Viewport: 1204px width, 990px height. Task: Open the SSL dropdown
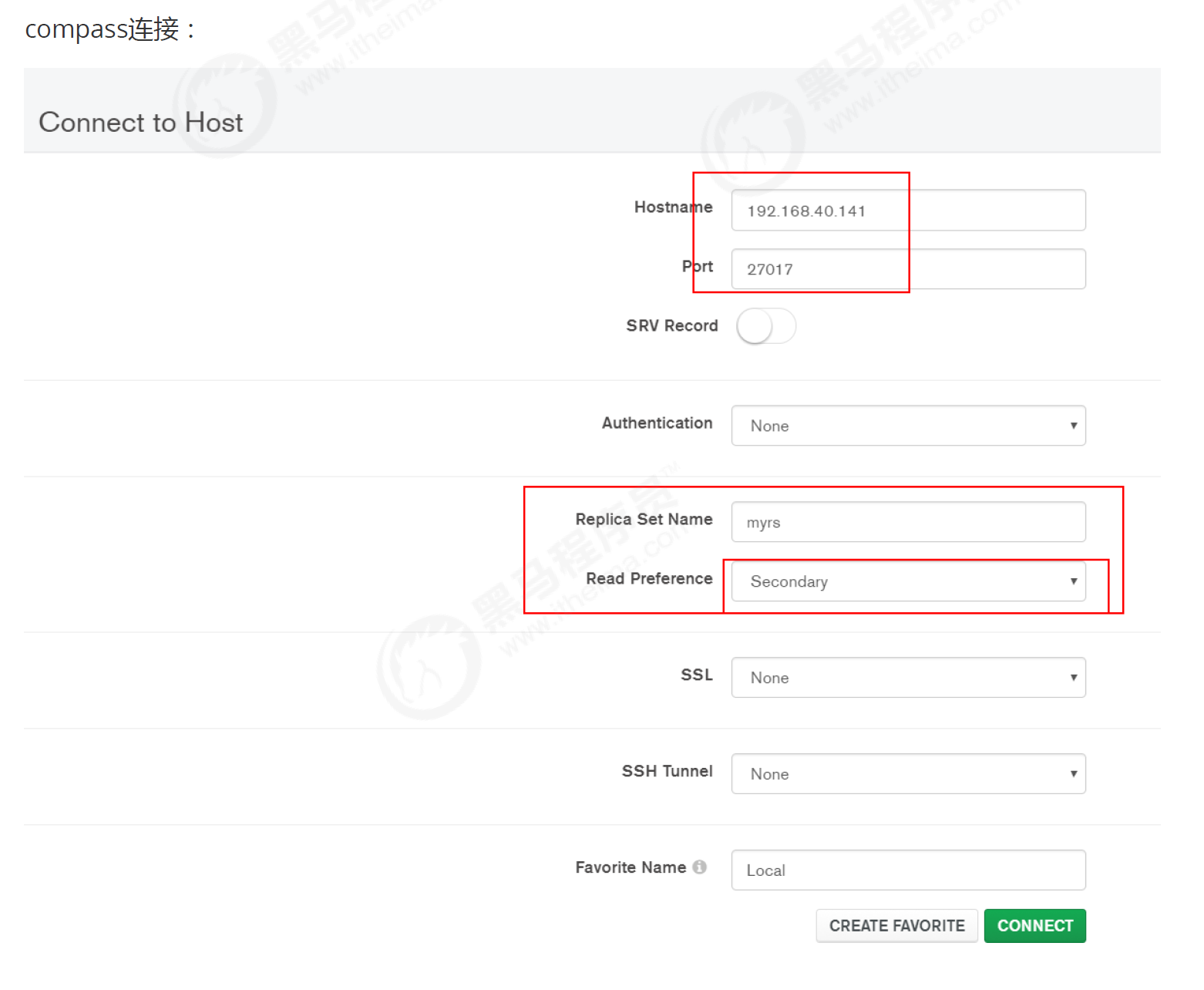(x=908, y=678)
